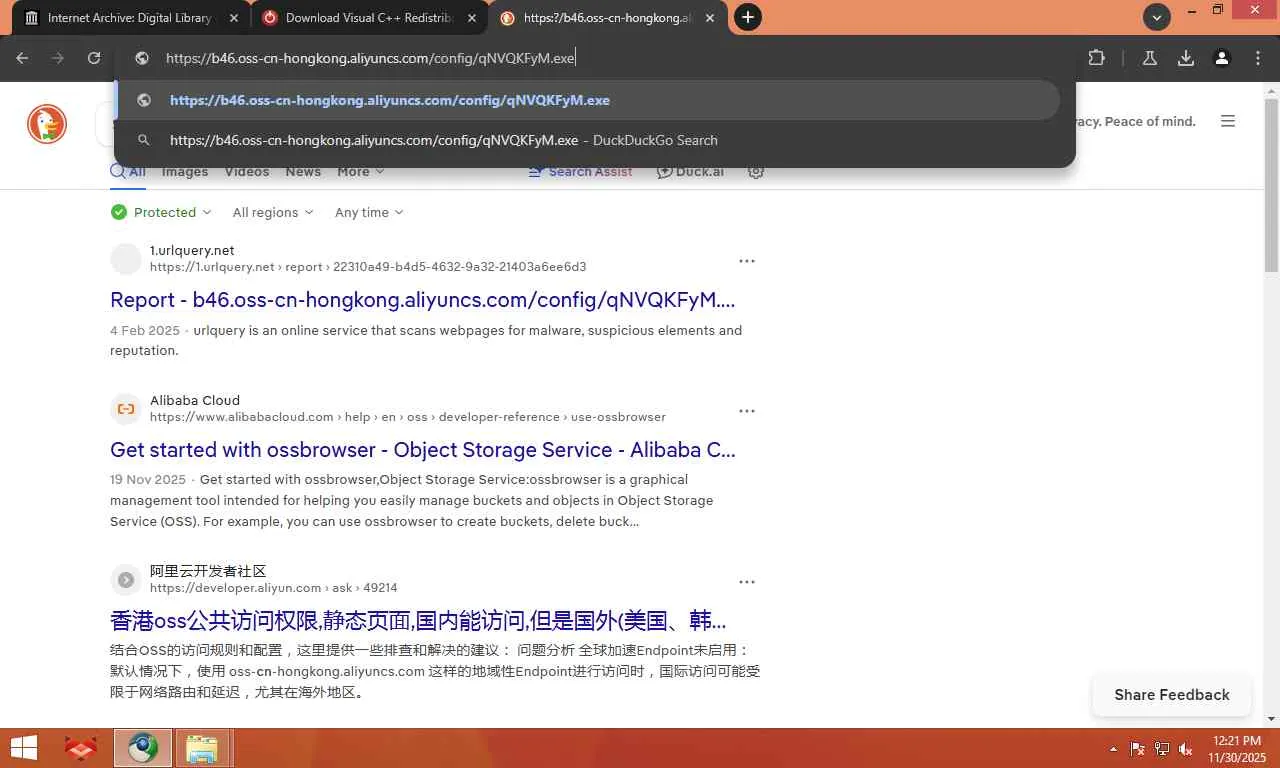
Task: Open File Explorer from the taskbar
Action: pos(202,748)
